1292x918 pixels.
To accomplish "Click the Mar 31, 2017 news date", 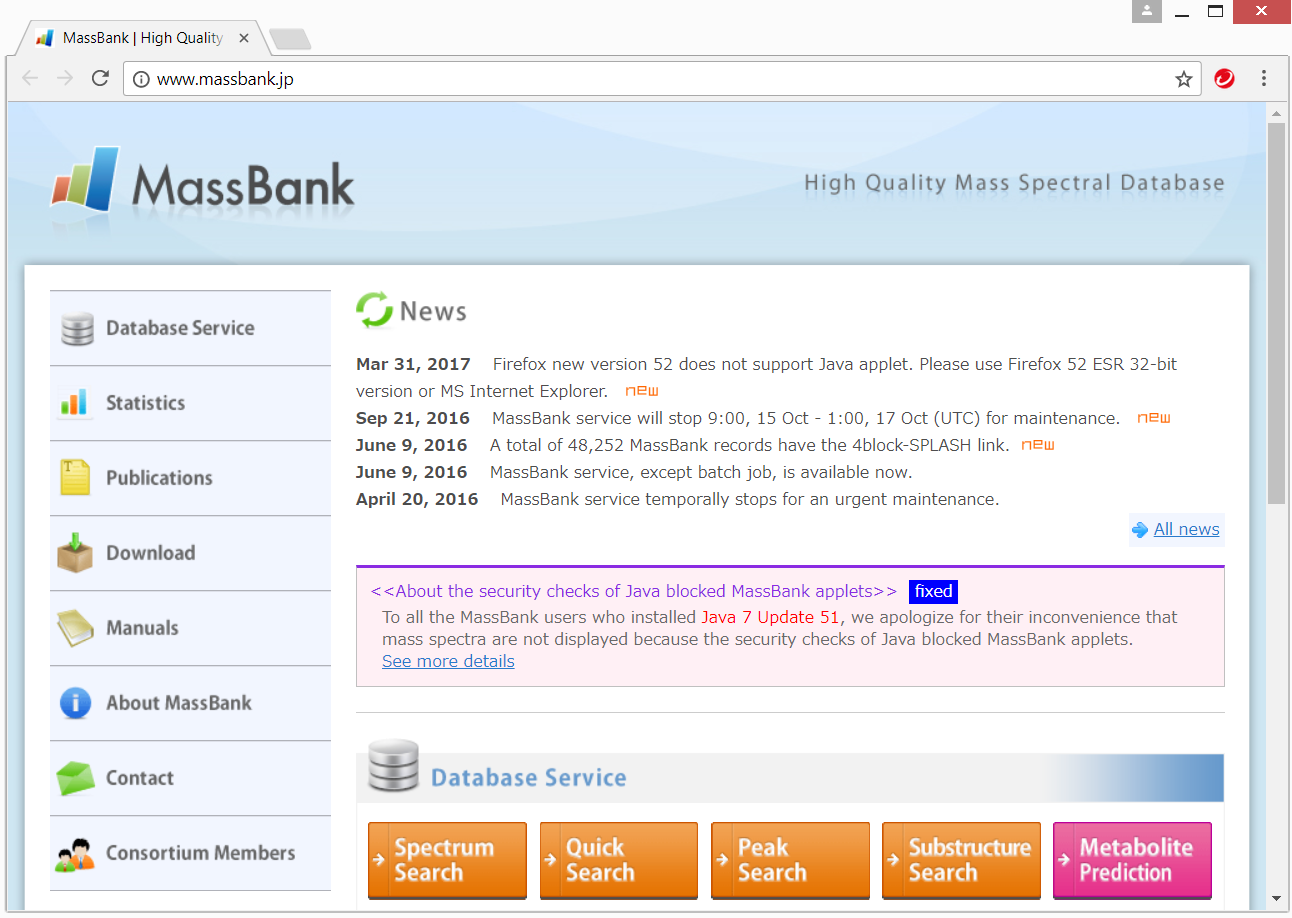I will (x=413, y=364).
